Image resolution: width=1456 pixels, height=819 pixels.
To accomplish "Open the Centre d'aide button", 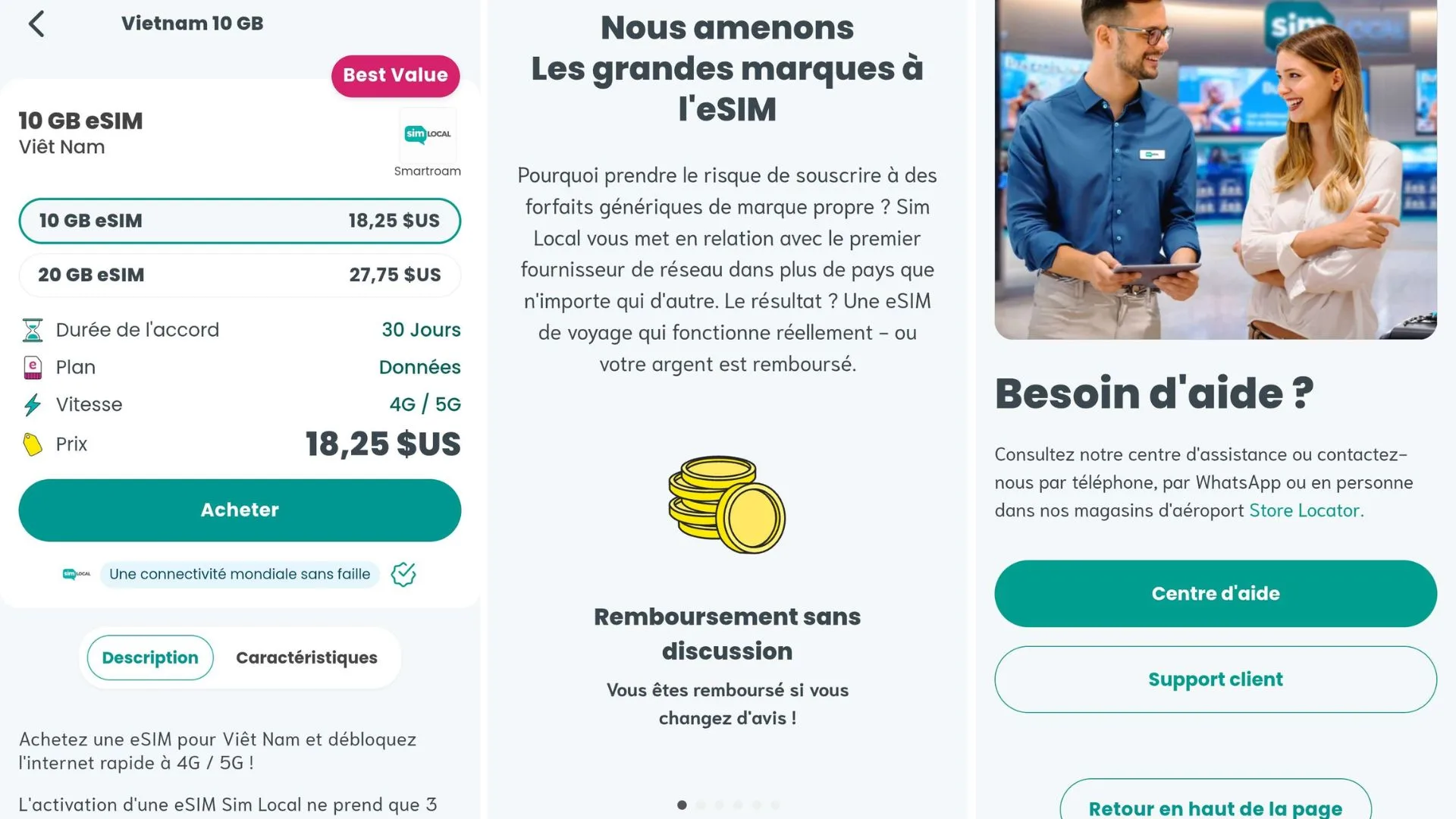I will [x=1215, y=594].
